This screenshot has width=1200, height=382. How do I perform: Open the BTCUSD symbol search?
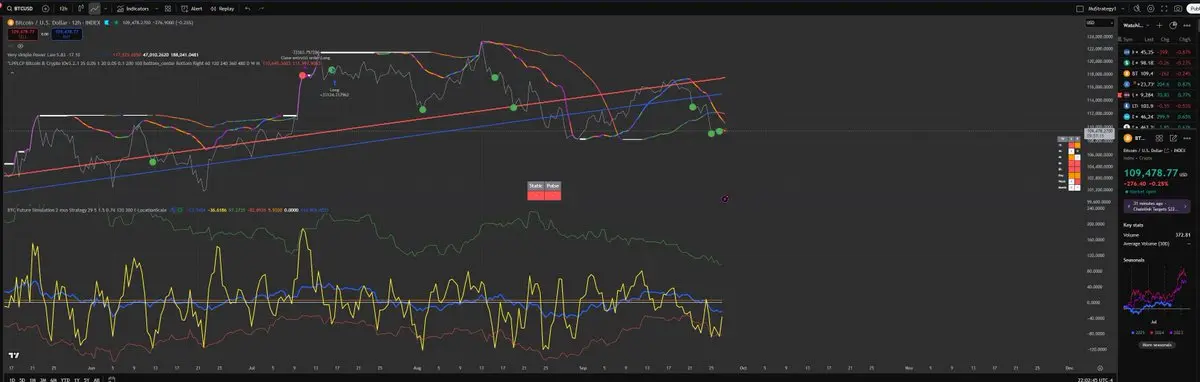point(20,9)
